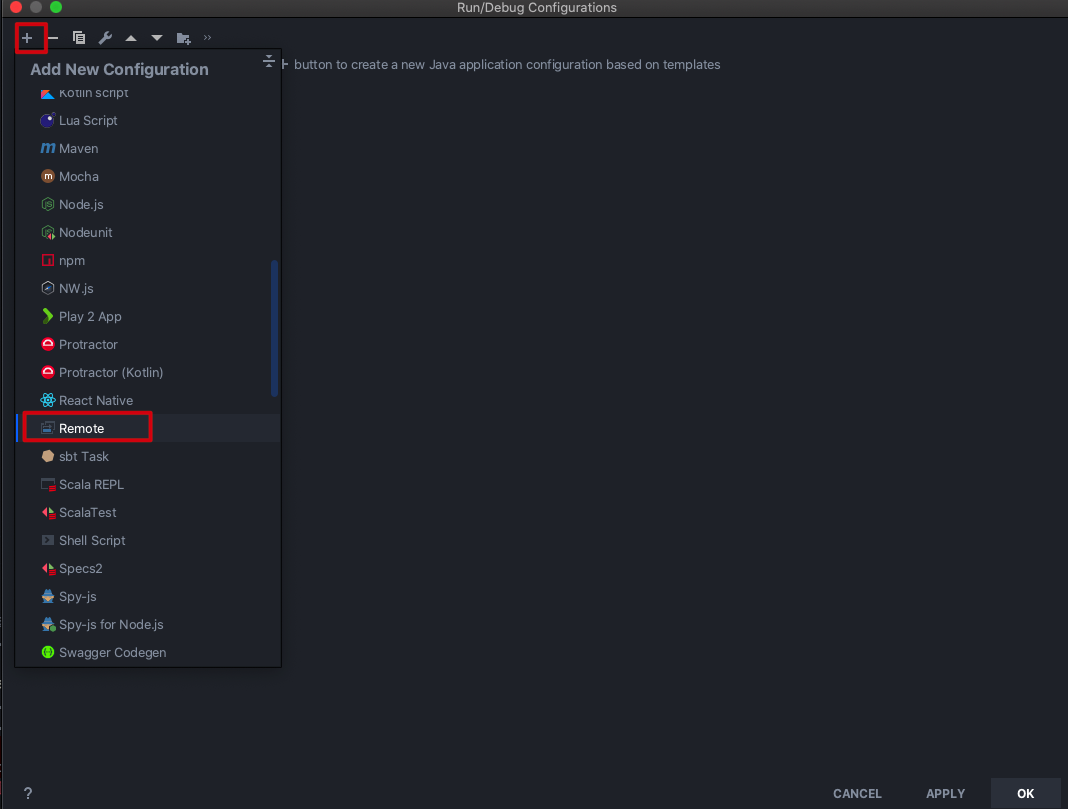Confirm with the OK button
Screen dimensions: 1068x809
pyautogui.click(x=1025, y=793)
